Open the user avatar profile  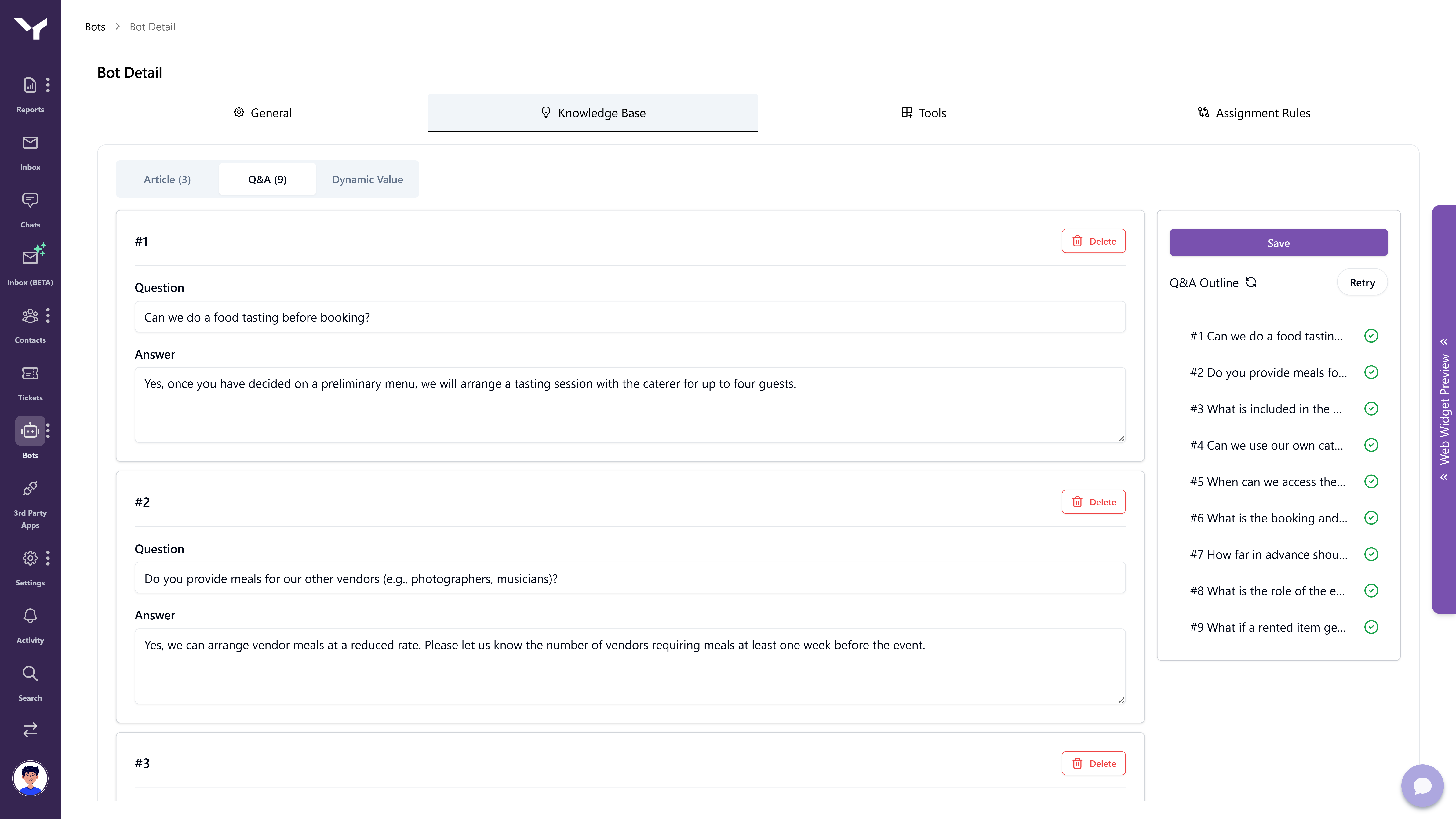pyautogui.click(x=30, y=778)
